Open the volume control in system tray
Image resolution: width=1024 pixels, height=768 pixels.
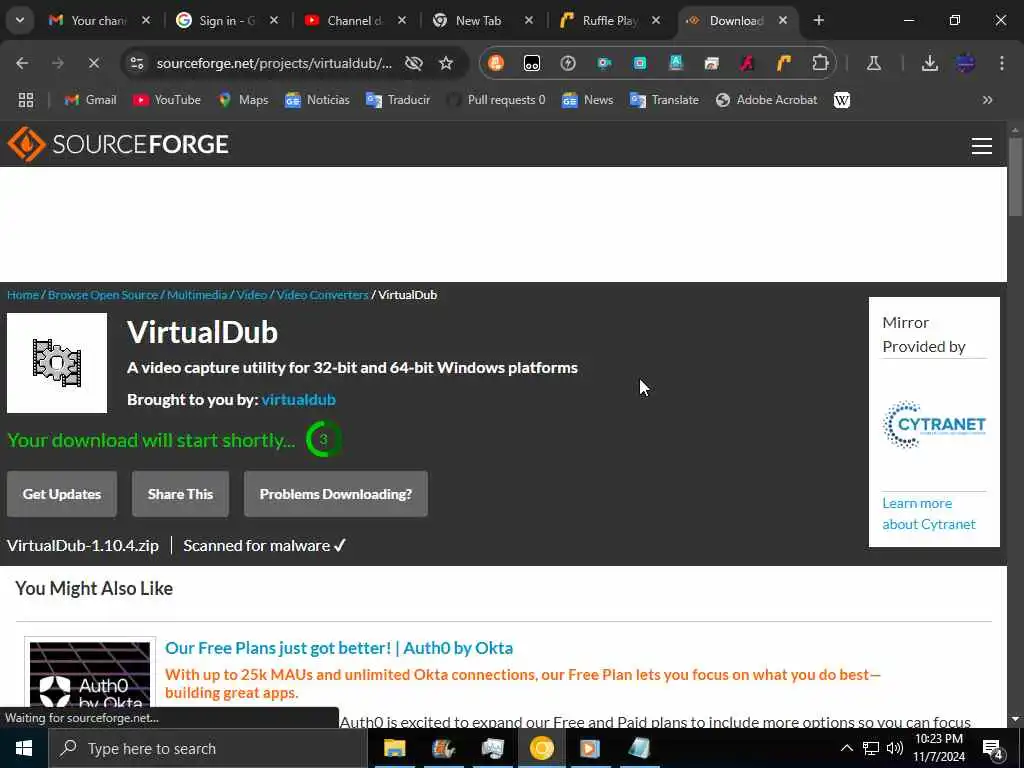[x=895, y=748]
